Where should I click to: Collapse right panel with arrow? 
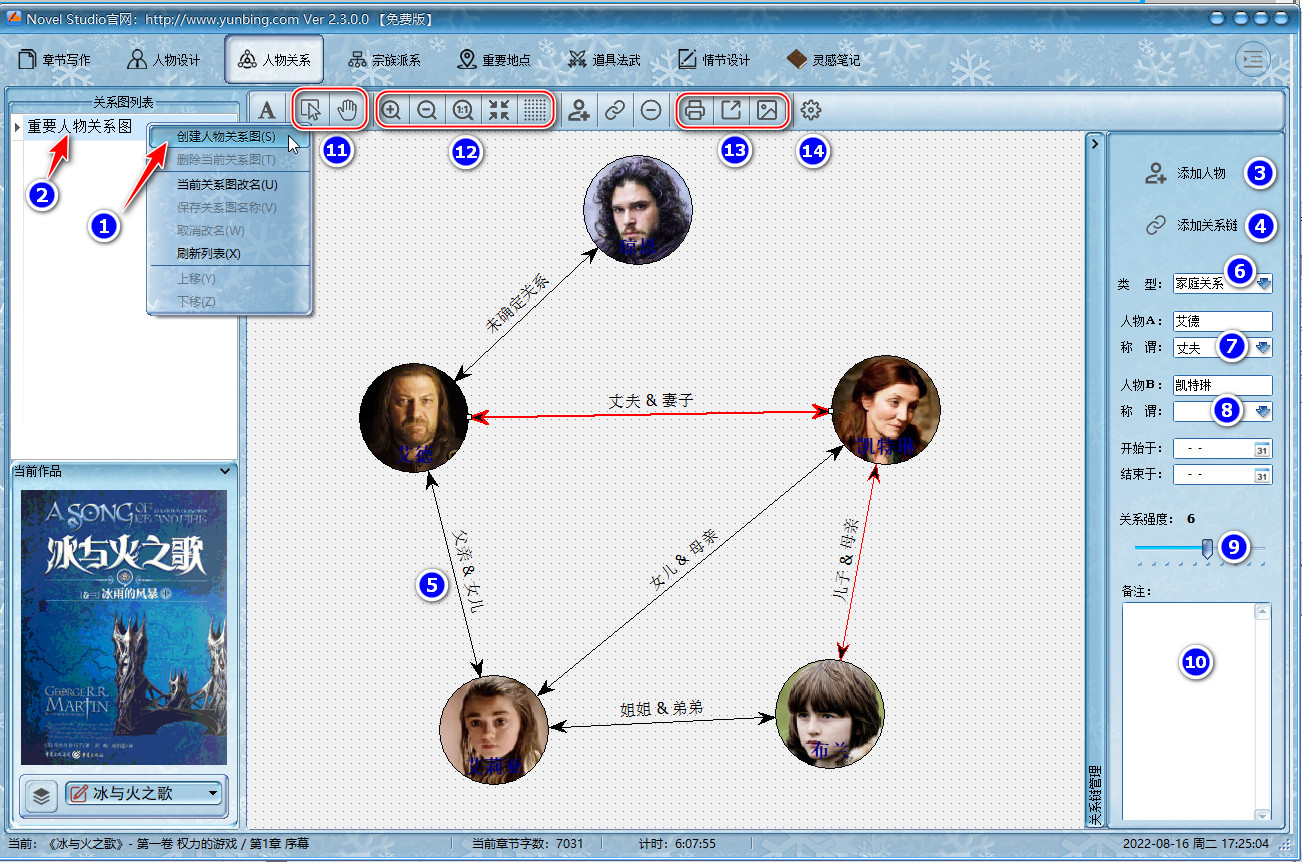(x=1094, y=144)
